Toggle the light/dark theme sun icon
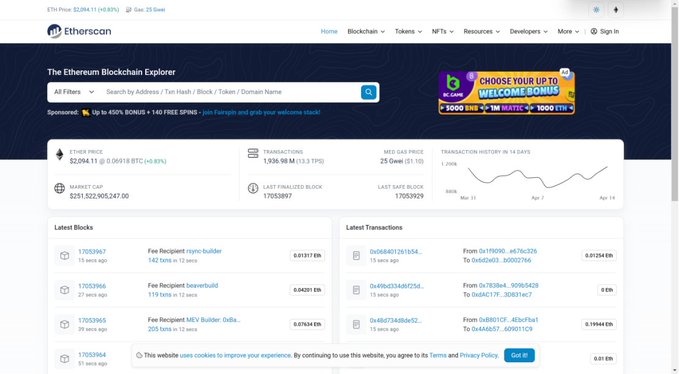Viewport: 679px width, 374px height. tap(596, 10)
